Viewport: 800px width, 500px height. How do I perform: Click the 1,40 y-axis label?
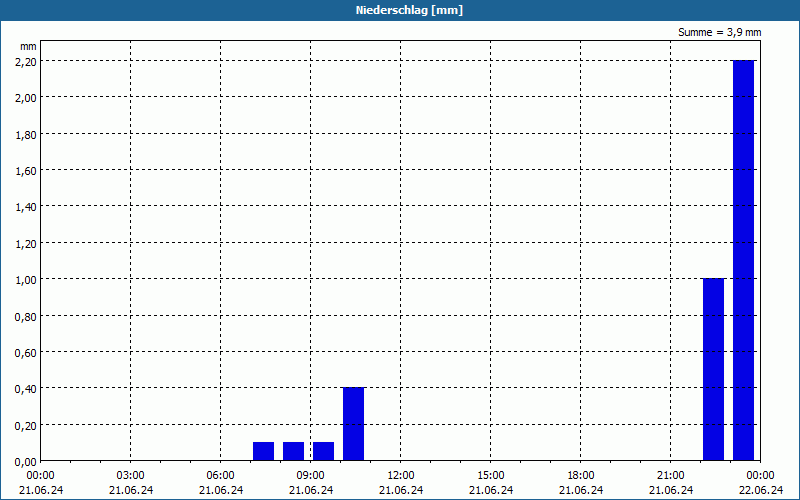[x=26, y=207]
